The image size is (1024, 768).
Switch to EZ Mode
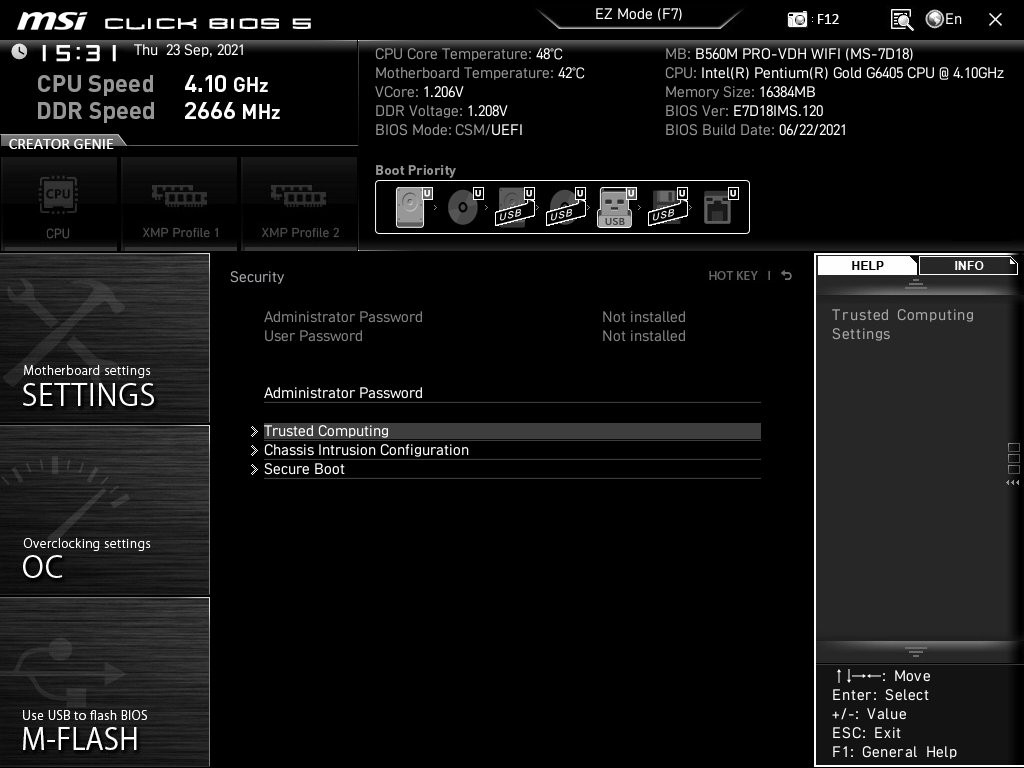click(639, 16)
